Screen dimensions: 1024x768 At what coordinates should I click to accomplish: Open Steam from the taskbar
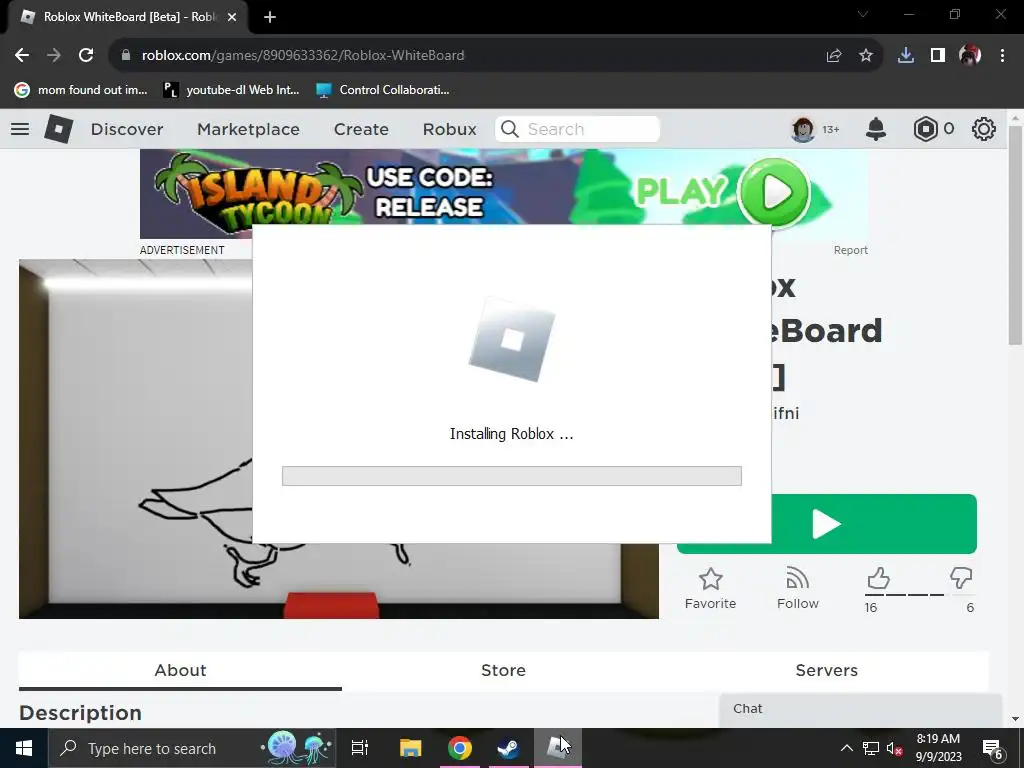[x=509, y=748]
